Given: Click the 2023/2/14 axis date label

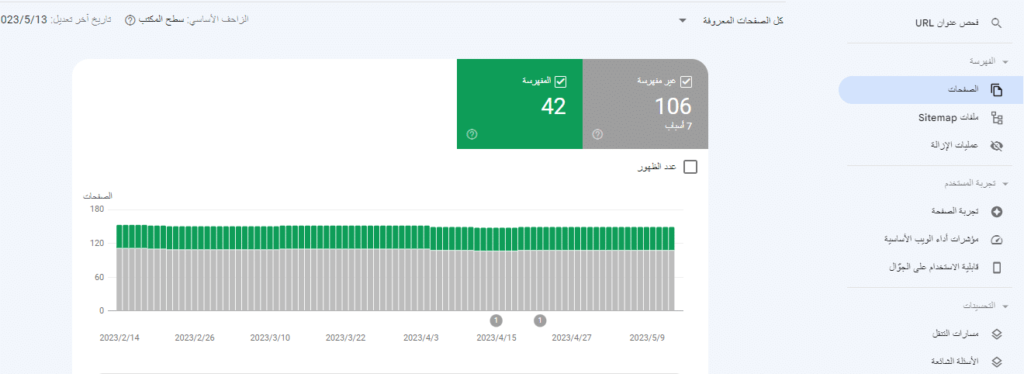Looking at the screenshot, I should pyautogui.click(x=120, y=338).
